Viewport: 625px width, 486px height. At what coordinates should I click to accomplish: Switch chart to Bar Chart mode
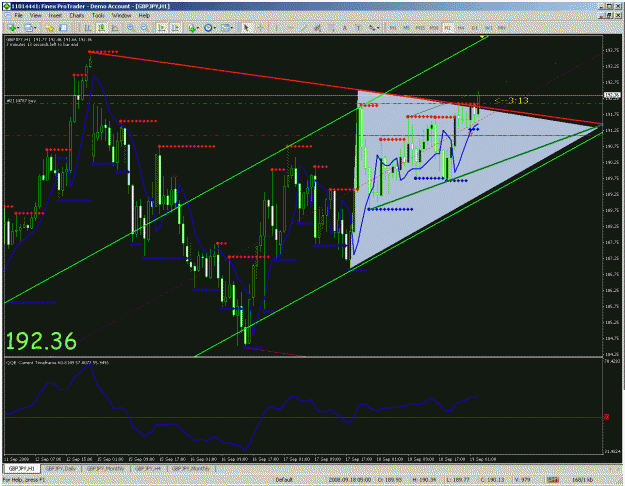coord(88,28)
